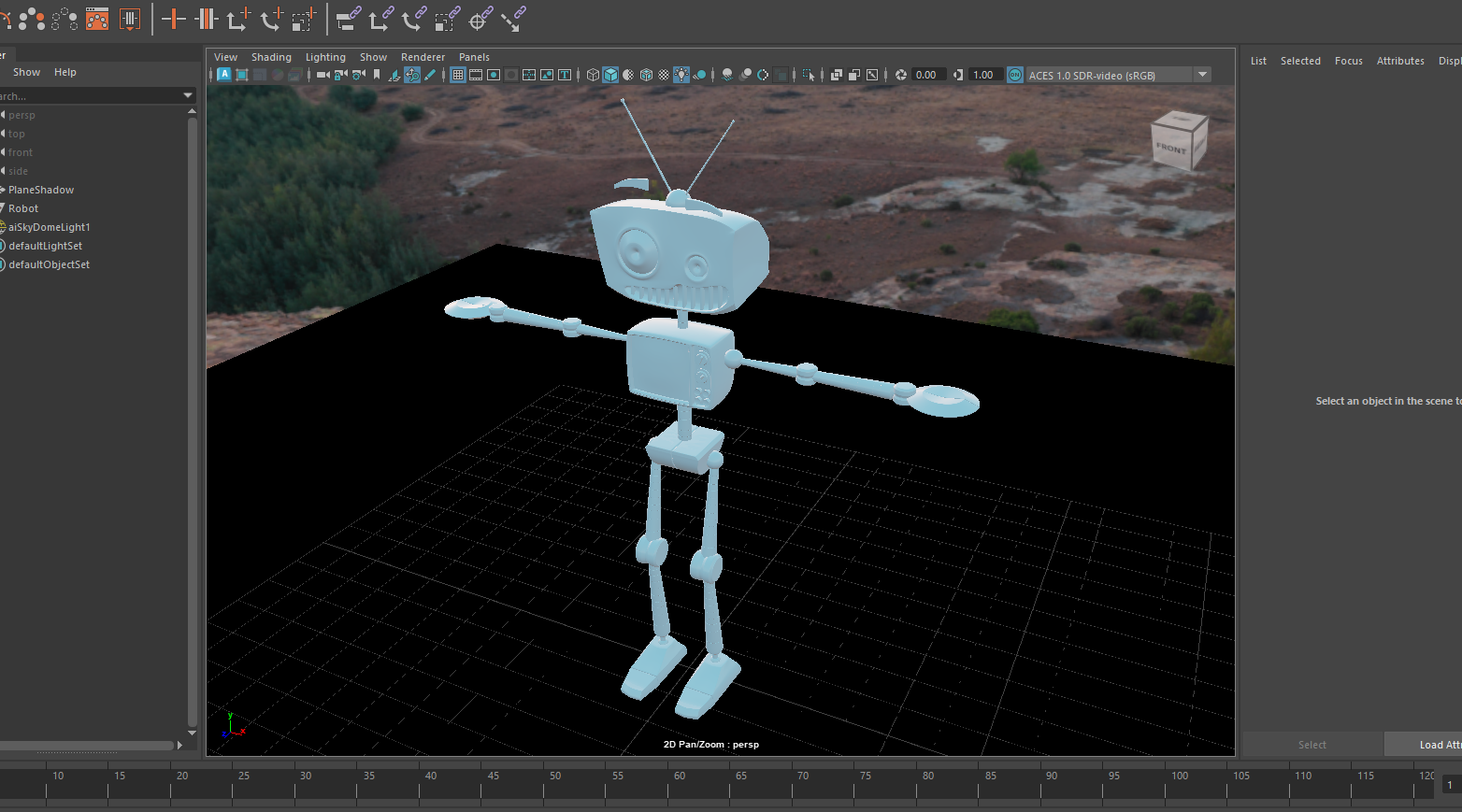Apply the Orient constraint shelf icon
Image resolution: width=1462 pixels, height=812 pixels.
point(413,19)
